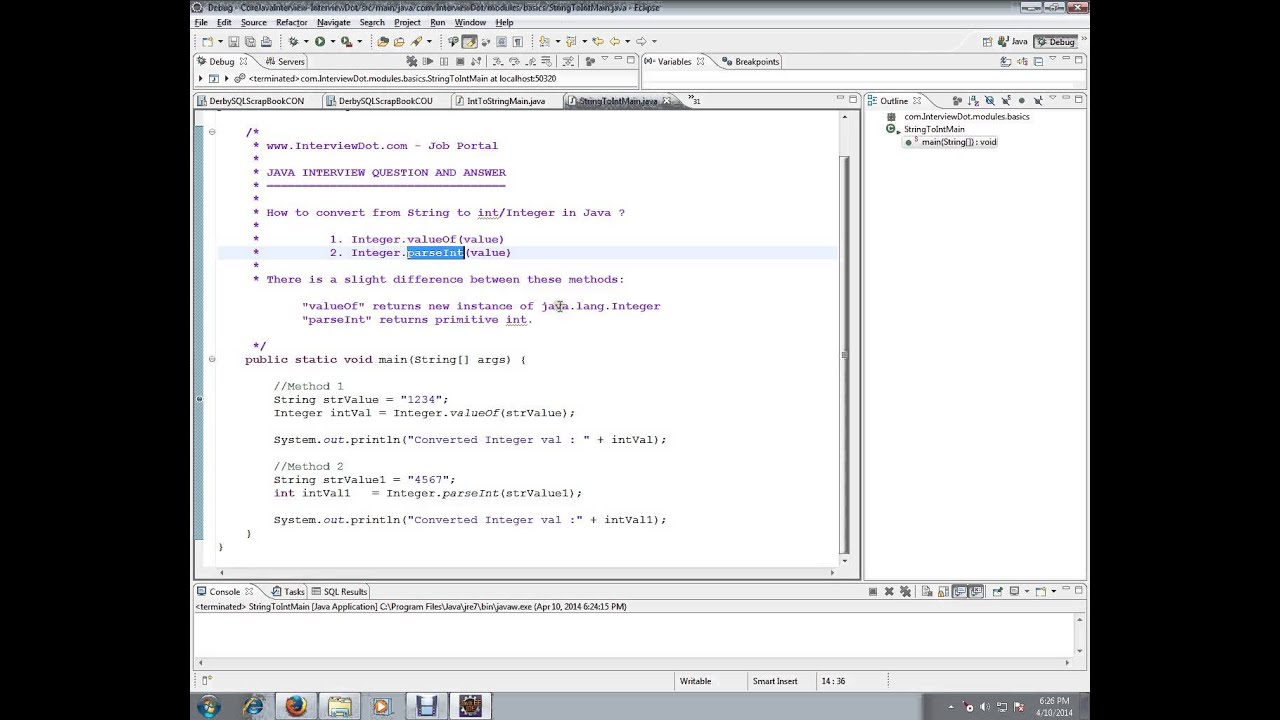Launch the Debug bug icon

click(x=293, y=41)
